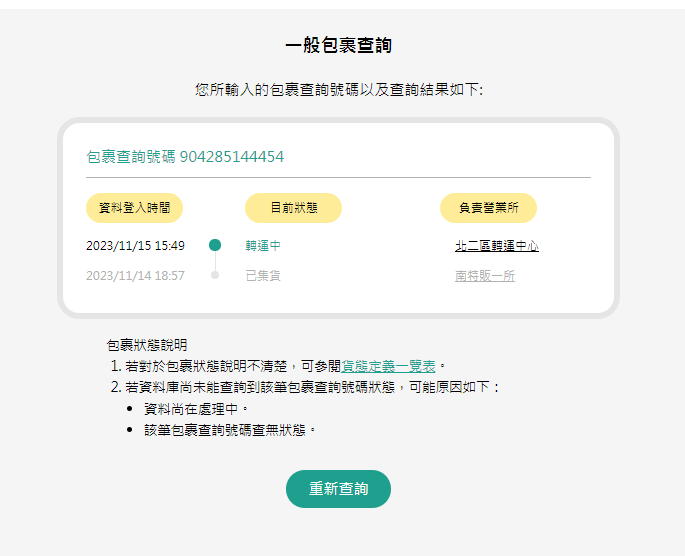Open the 貨態定義一覽表 link
This screenshot has width=685, height=556.
pyautogui.click(x=388, y=366)
